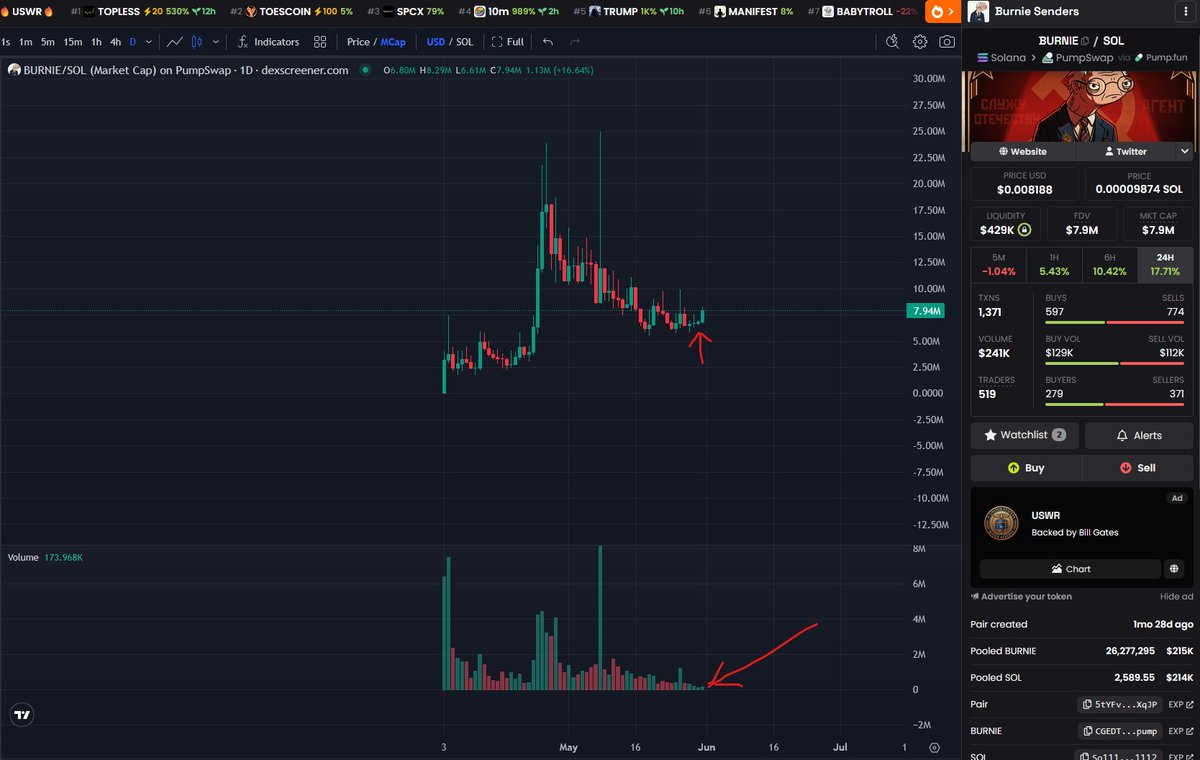
Task: Click the TradingView logo on the chart
Action: coord(21,715)
